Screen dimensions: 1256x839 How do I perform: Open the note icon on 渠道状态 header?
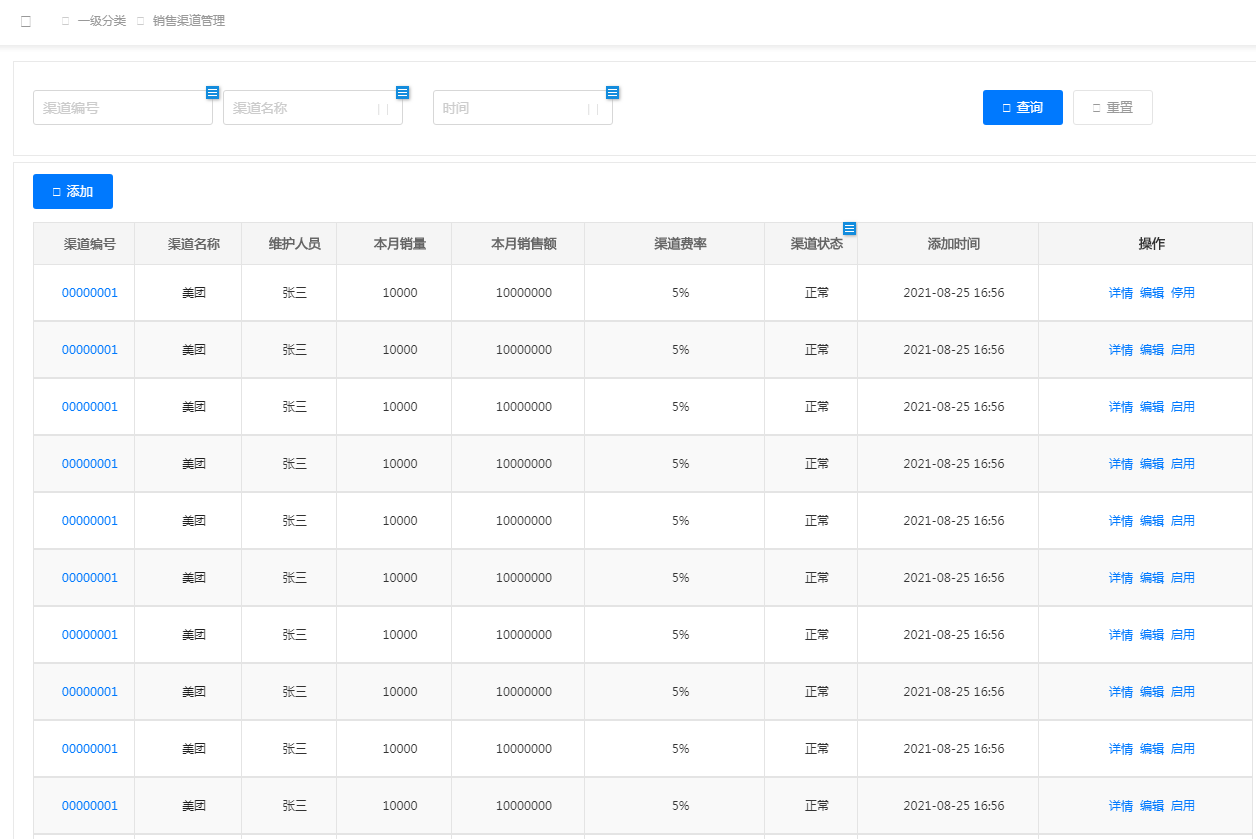[849, 228]
